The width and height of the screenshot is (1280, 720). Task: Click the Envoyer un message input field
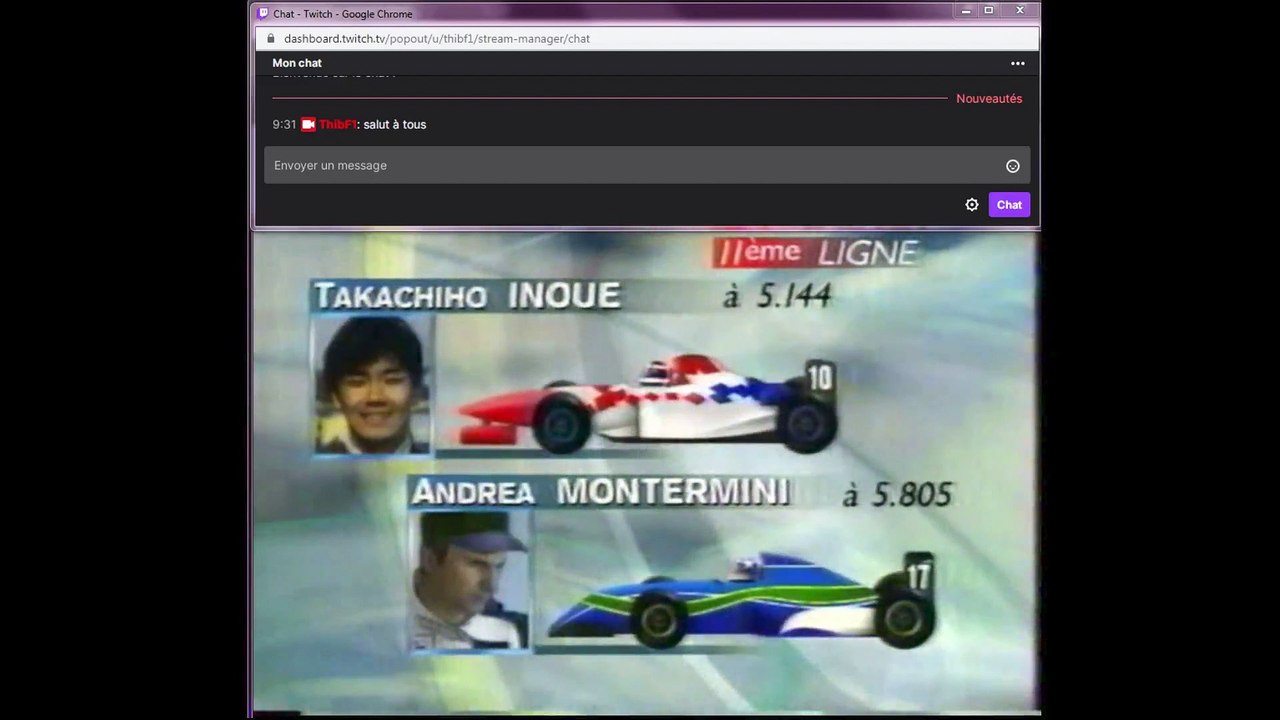pos(647,165)
